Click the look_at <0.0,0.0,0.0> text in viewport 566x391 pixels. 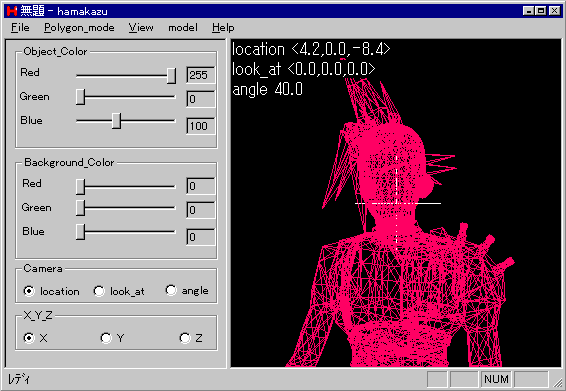click(x=304, y=69)
